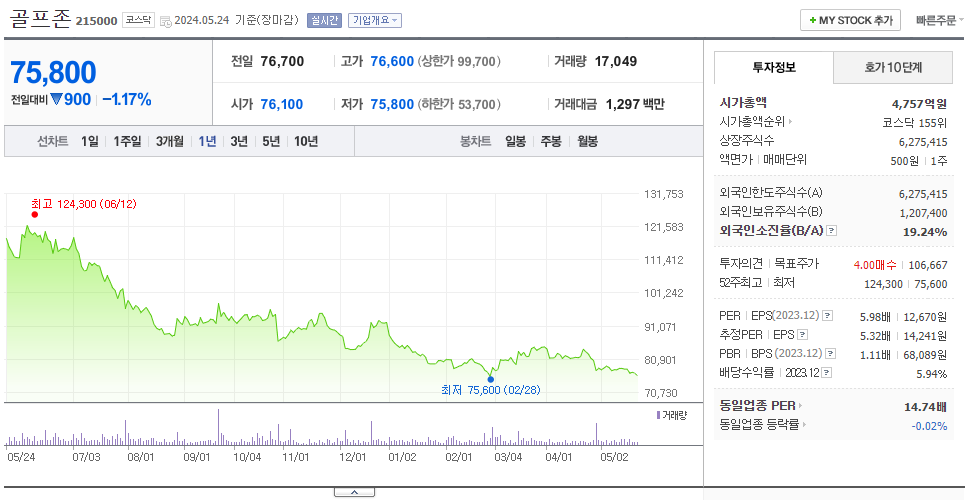Switch to the 호가10단계 tab
The width and height of the screenshot is (968, 500).
[x=893, y=68]
